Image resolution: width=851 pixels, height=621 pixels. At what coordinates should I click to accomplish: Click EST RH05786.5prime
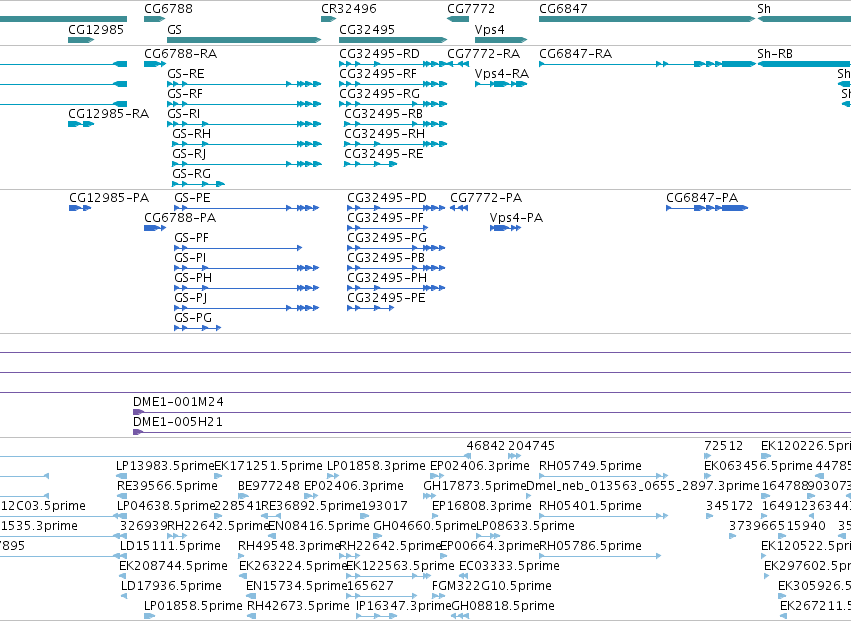tap(600, 556)
